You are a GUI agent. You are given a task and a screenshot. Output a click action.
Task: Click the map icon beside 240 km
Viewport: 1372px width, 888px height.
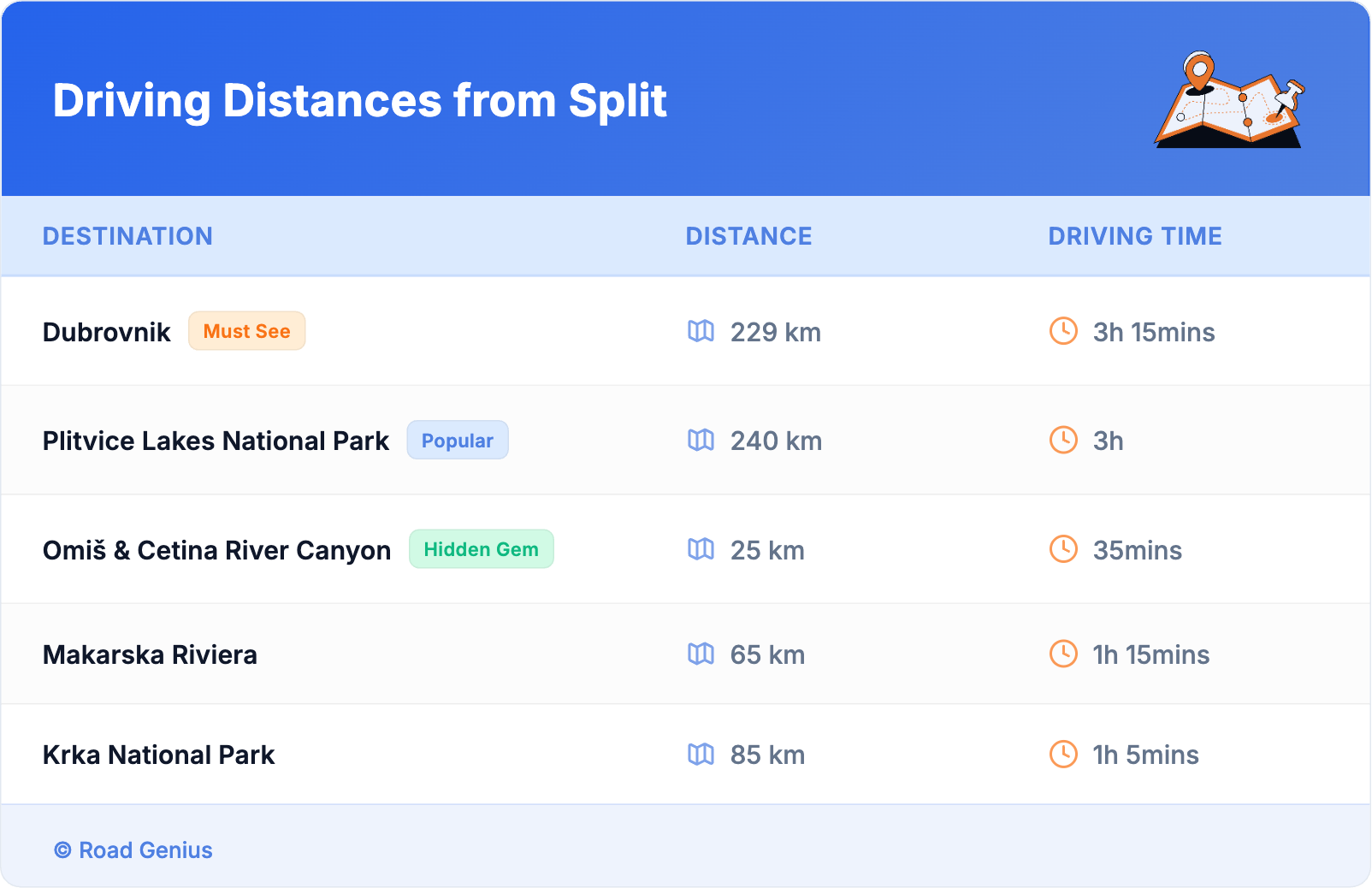701,441
